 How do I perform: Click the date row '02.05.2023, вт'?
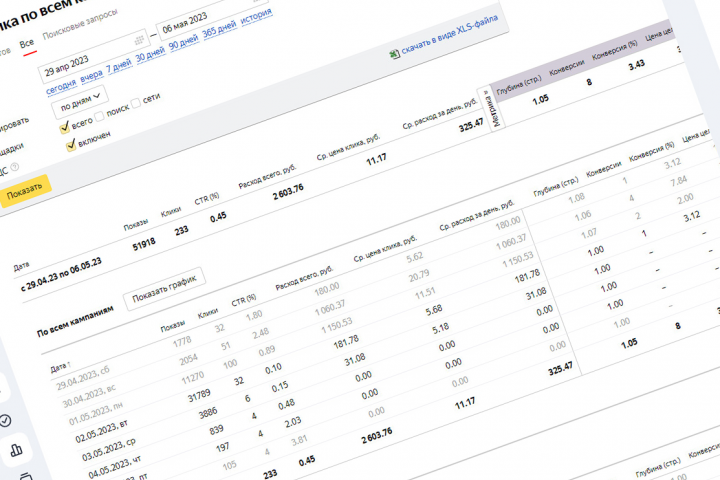[x=101, y=432]
